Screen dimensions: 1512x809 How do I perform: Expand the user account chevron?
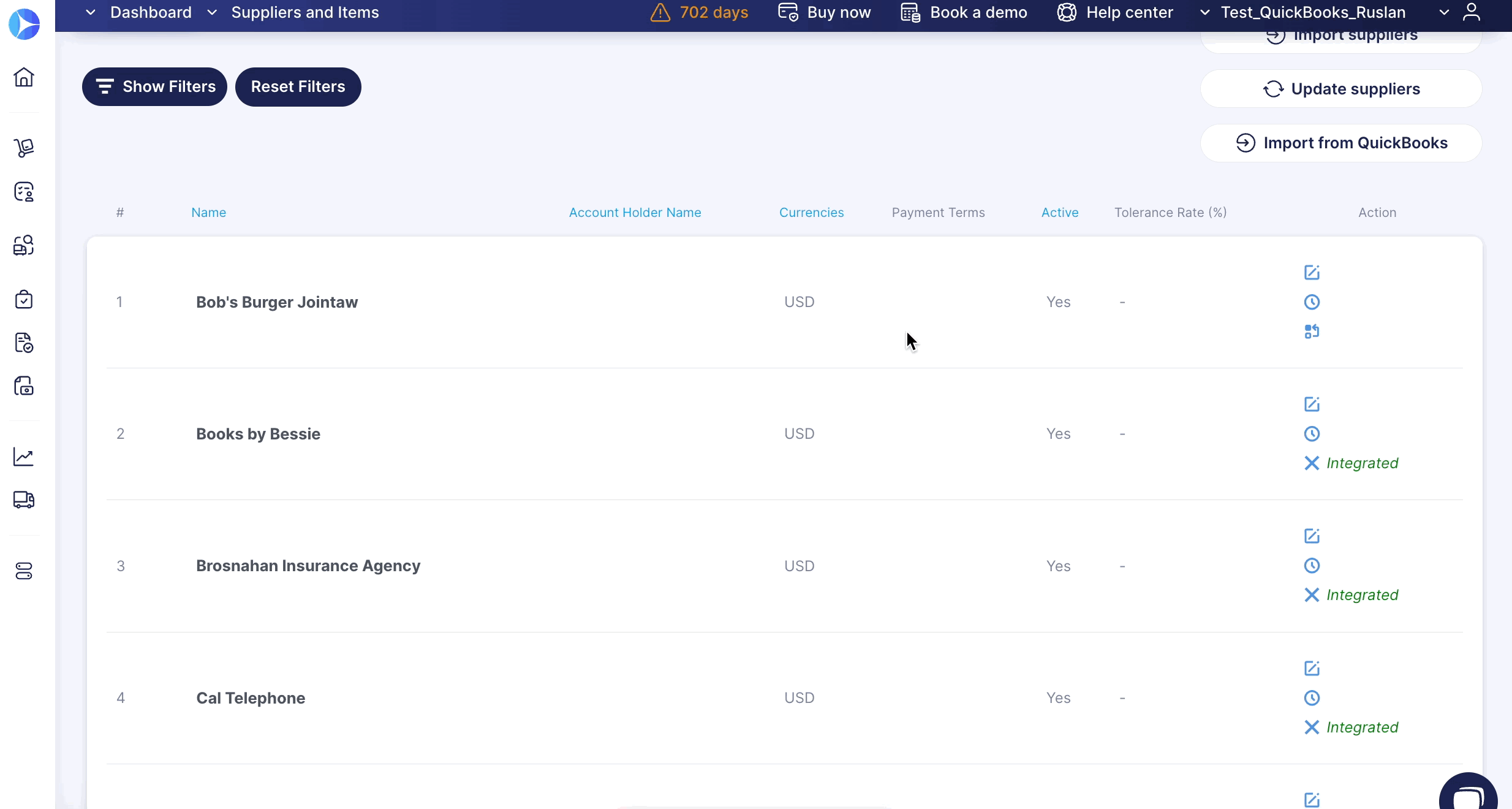click(1444, 12)
